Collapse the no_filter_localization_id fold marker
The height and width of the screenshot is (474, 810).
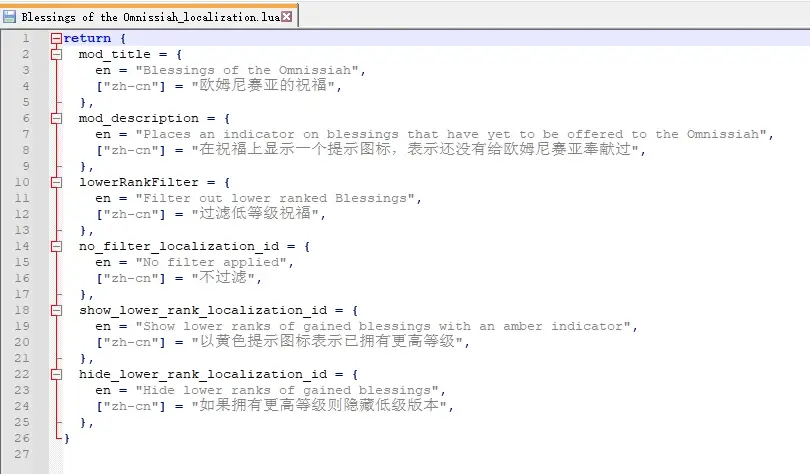(x=56, y=246)
